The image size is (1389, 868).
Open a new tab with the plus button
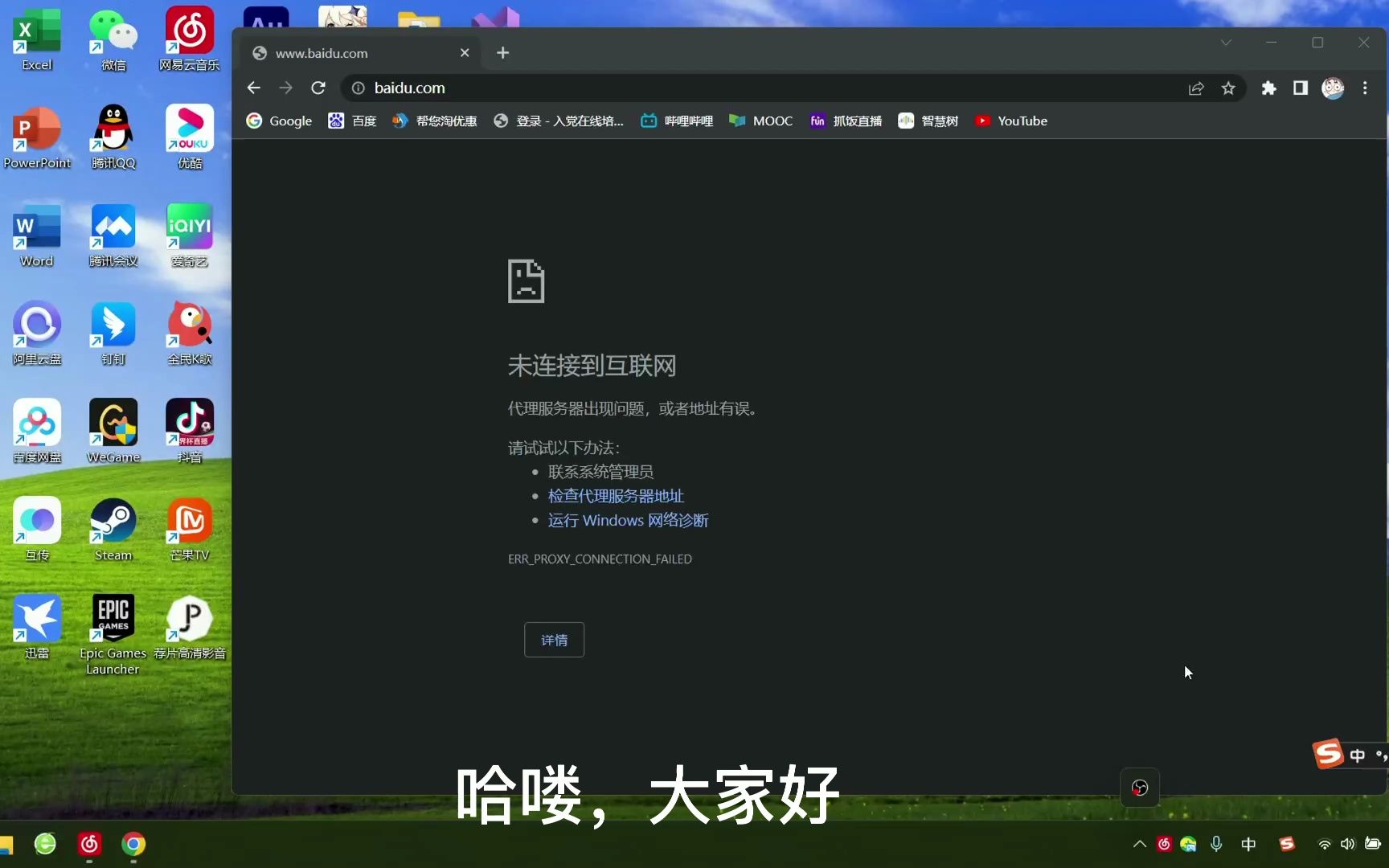(502, 53)
